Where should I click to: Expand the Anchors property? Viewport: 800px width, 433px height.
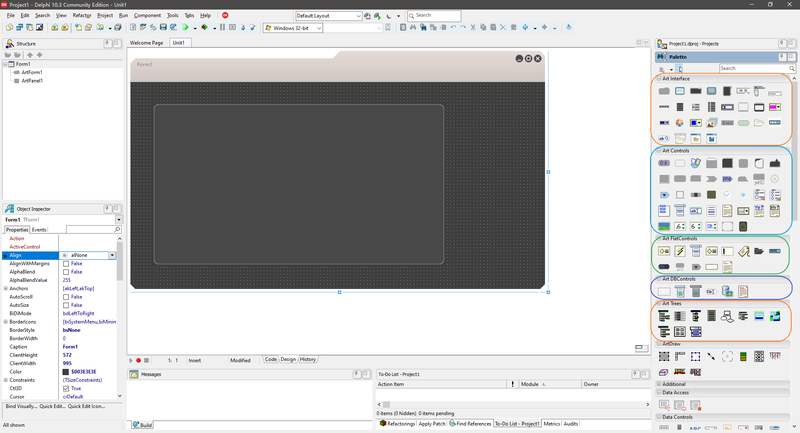point(6,289)
